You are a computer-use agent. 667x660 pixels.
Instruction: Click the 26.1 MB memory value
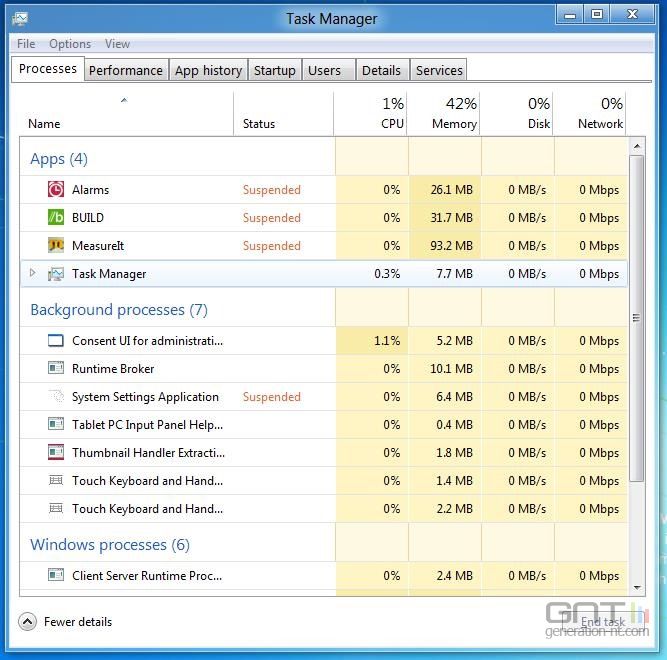(x=451, y=190)
